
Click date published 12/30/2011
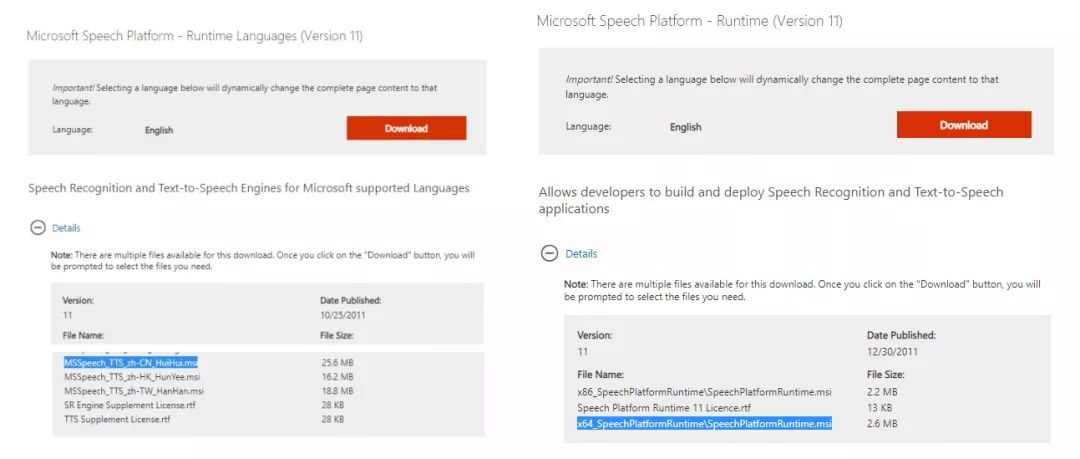893,351
